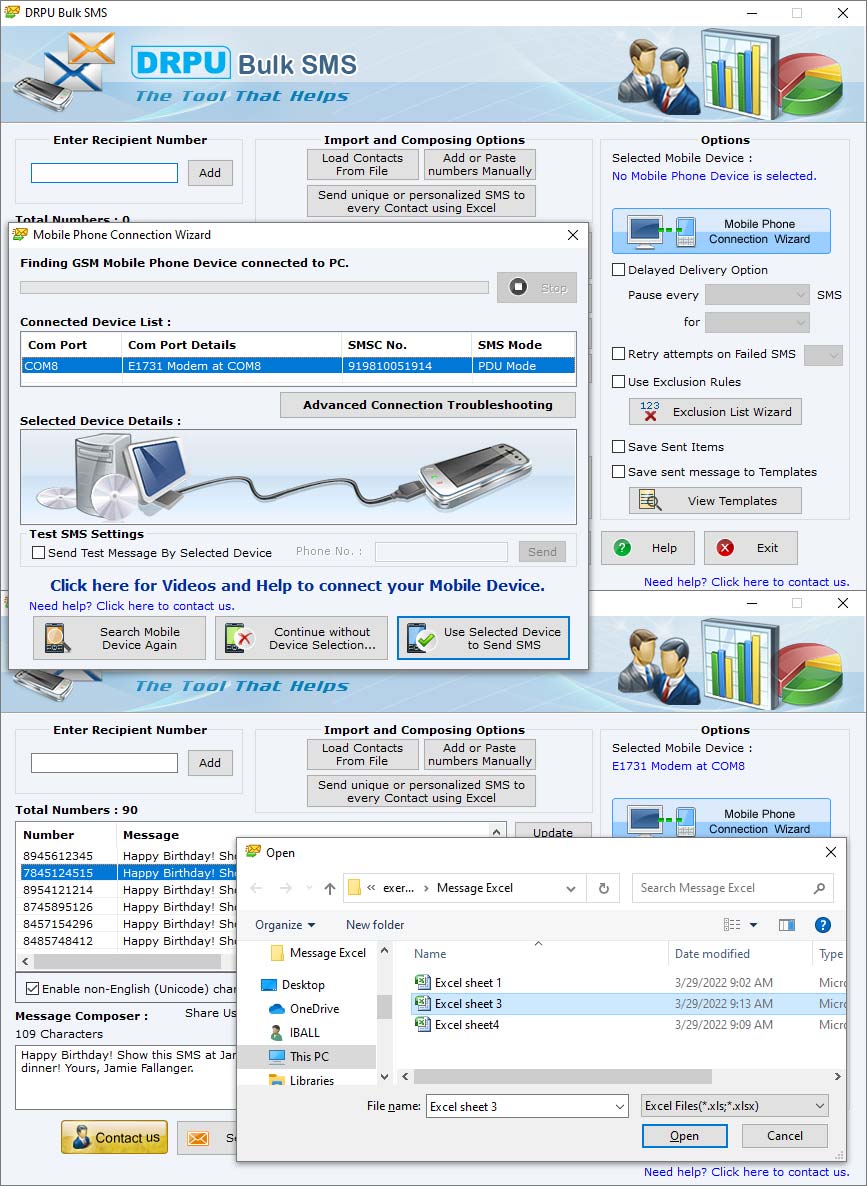Enable the Delayed Delivery Option
Image resolution: width=867 pixels, height=1186 pixels.
point(617,270)
